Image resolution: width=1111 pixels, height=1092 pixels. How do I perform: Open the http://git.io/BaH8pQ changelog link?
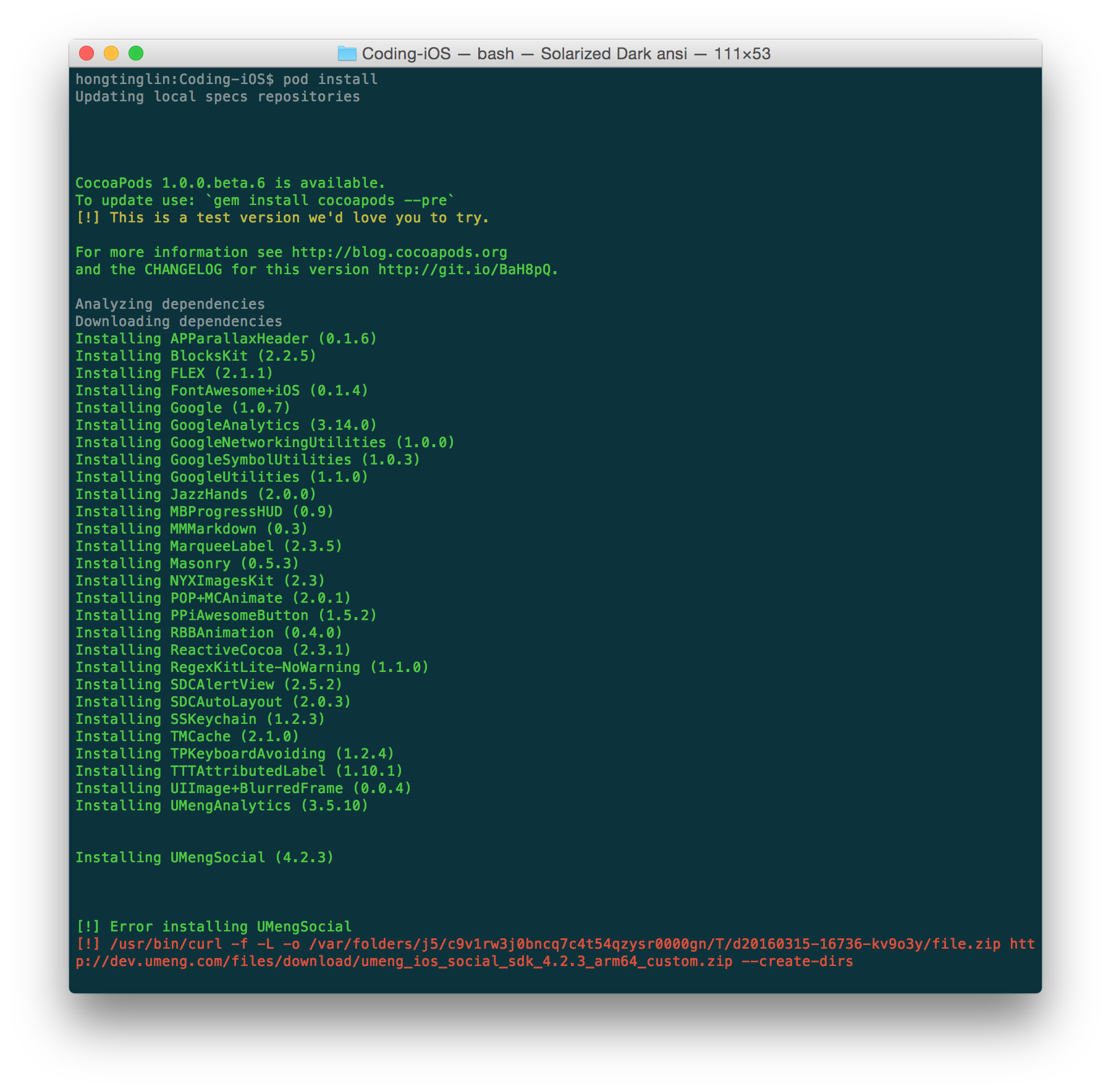(x=467, y=270)
